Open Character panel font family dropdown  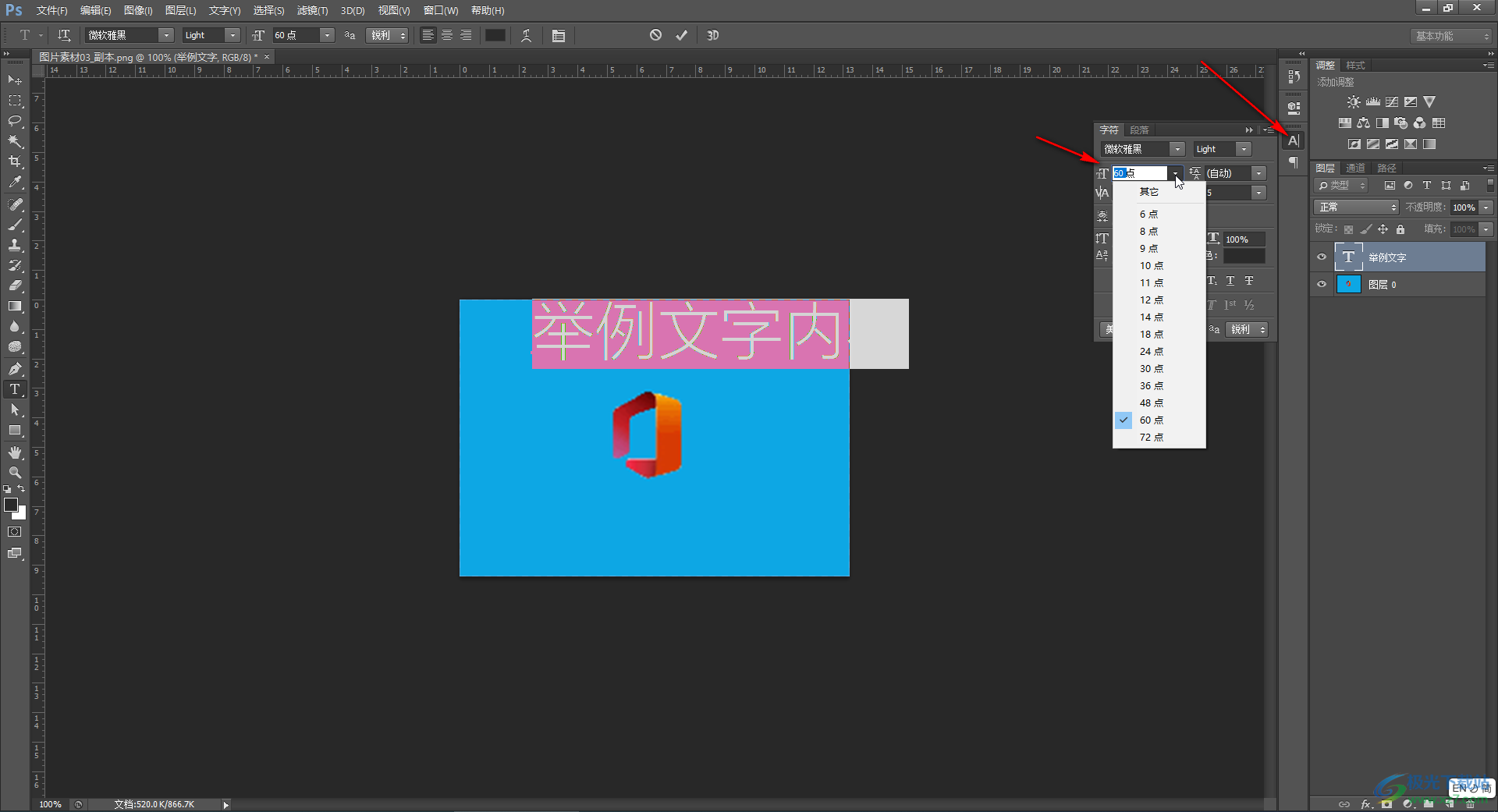tap(1177, 149)
